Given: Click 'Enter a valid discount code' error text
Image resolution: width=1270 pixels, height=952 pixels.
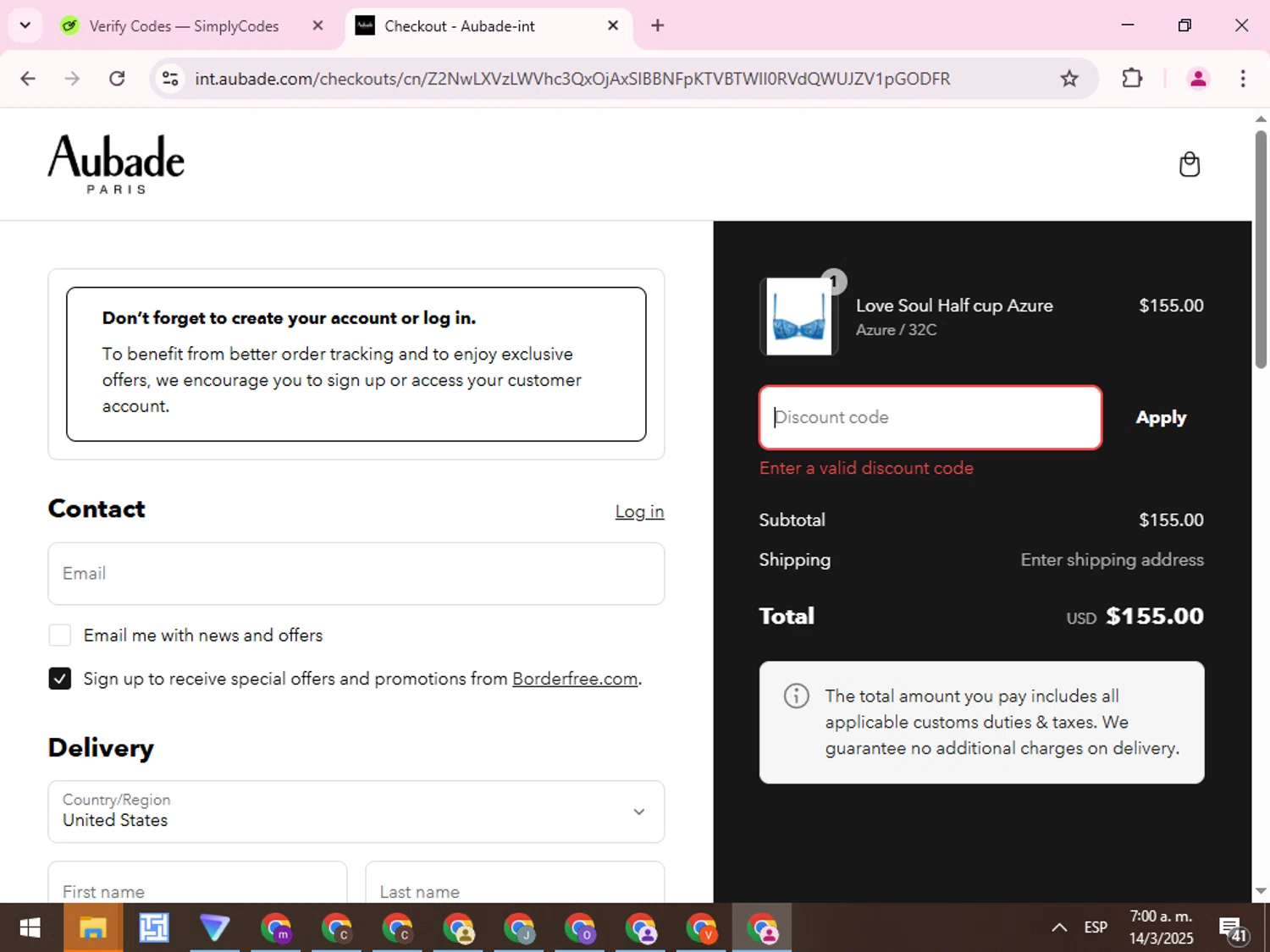Looking at the screenshot, I should (x=866, y=468).
